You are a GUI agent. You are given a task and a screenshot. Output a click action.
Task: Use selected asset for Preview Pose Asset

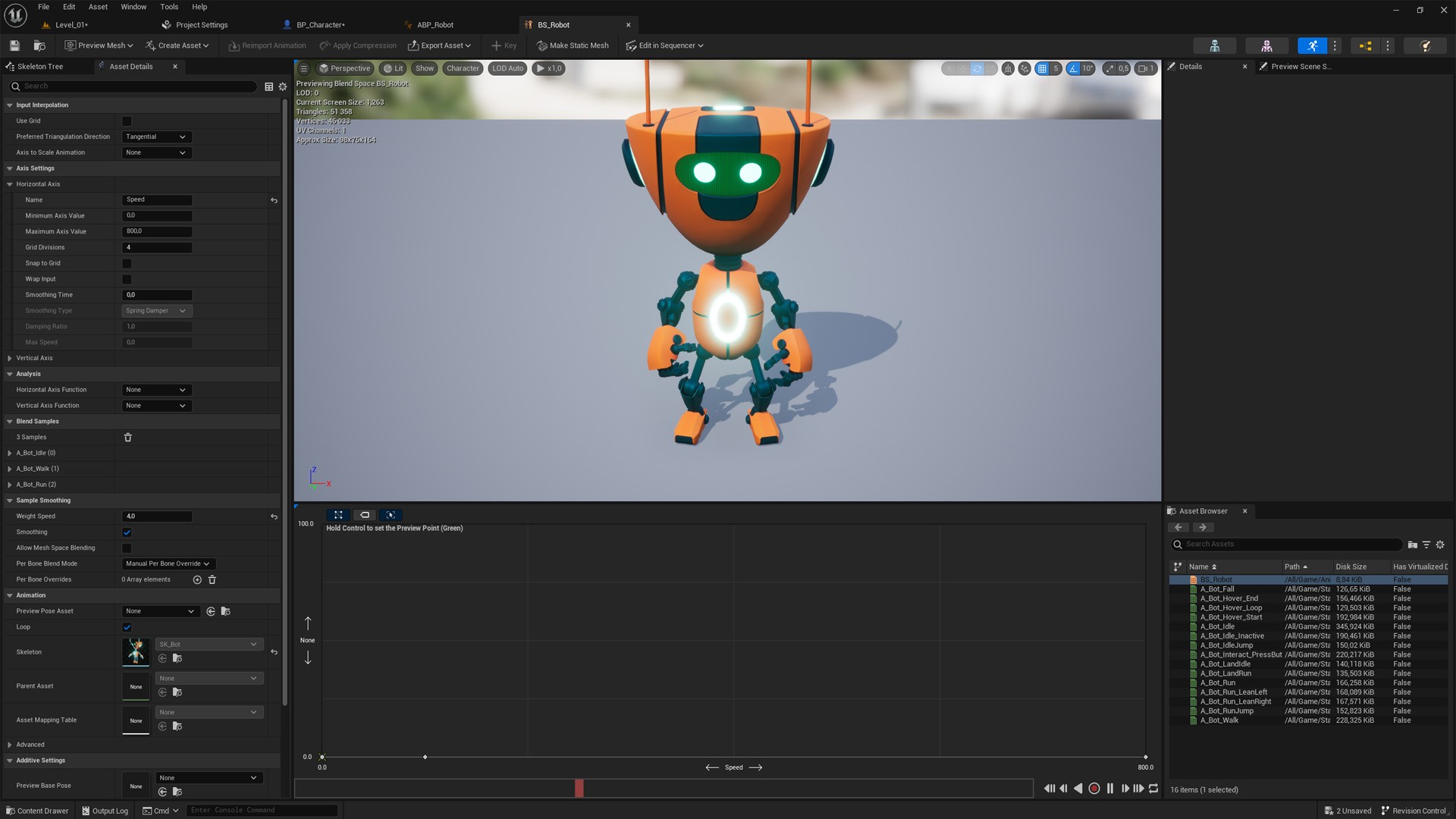click(211, 611)
